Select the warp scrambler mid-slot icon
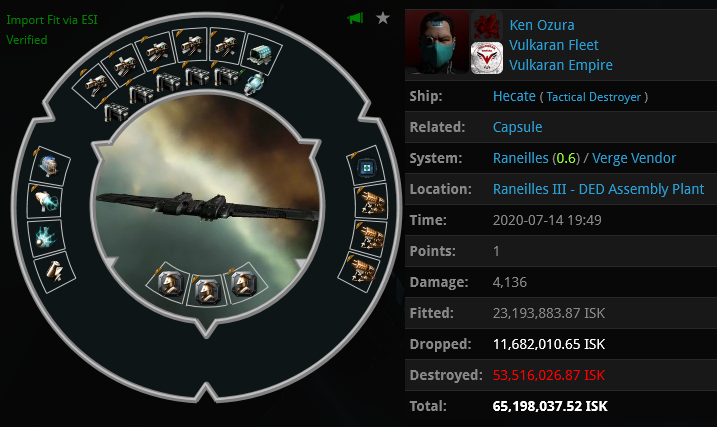Image resolution: width=717 pixels, height=427 pixels. coord(46,238)
